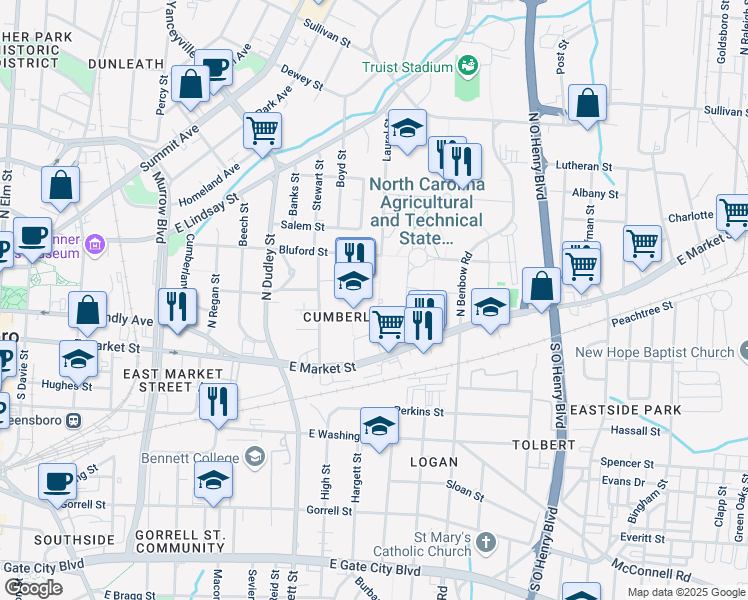Select the shopping bag marker beside Percy St
Image resolution: width=748 pixels, height=600 pixels.
coord(190,88)
